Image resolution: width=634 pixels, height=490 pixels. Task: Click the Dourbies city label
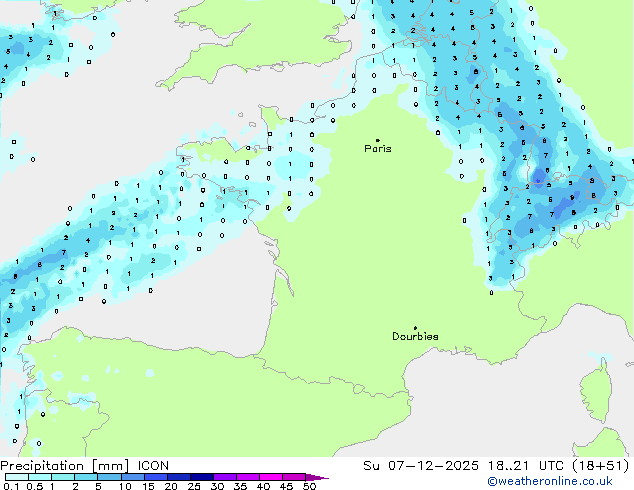pos(415,336)
